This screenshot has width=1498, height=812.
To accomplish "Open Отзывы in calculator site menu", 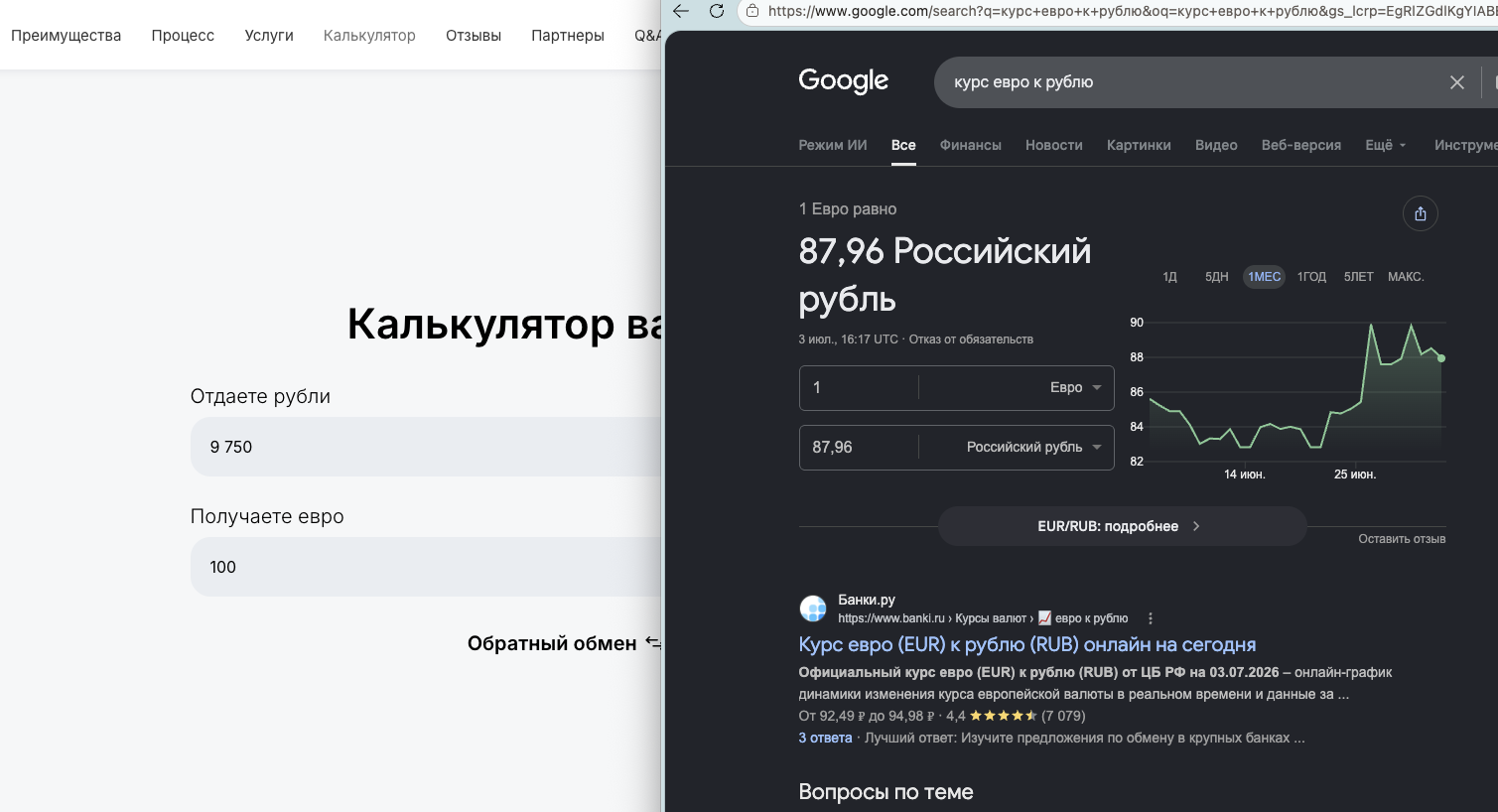I will [x=474, y=35].
